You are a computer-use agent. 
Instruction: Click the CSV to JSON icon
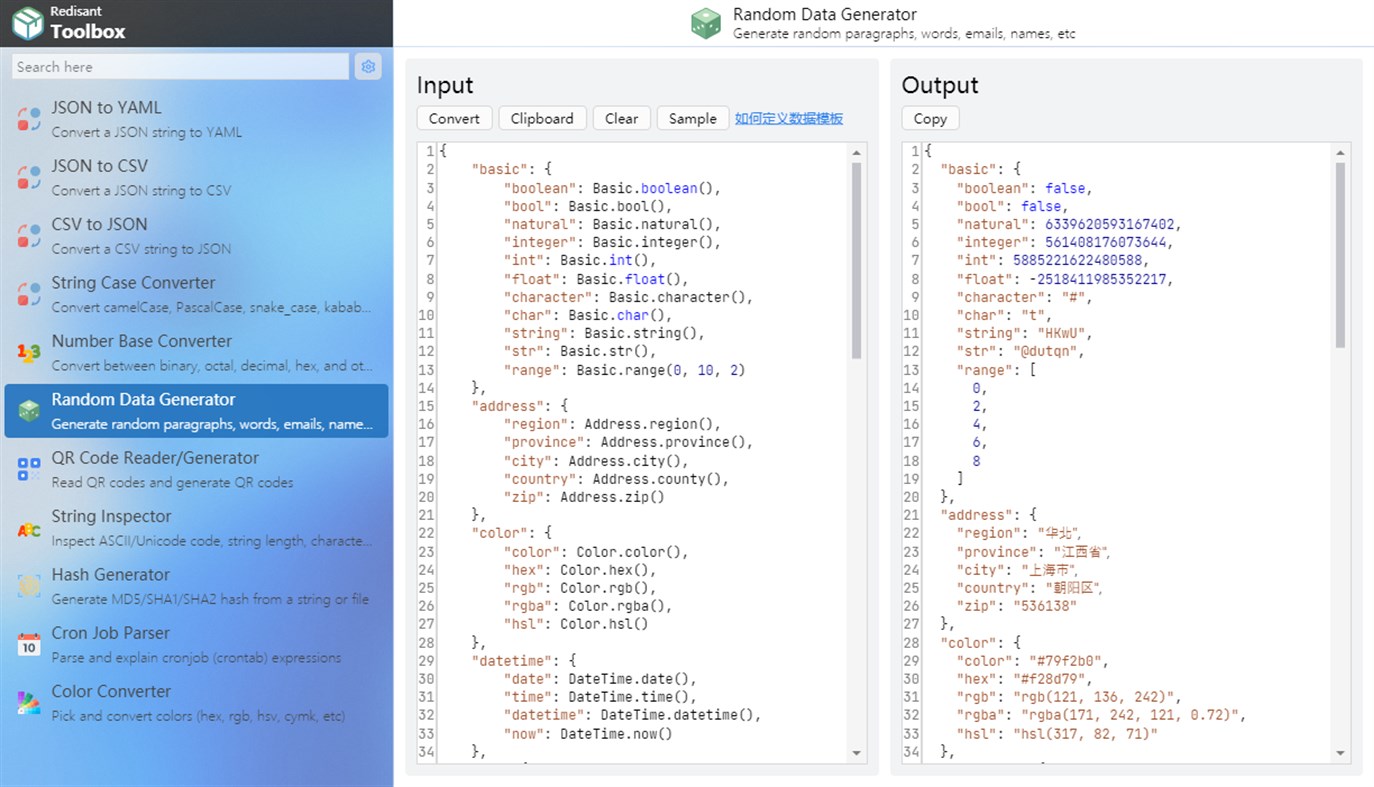29,236
